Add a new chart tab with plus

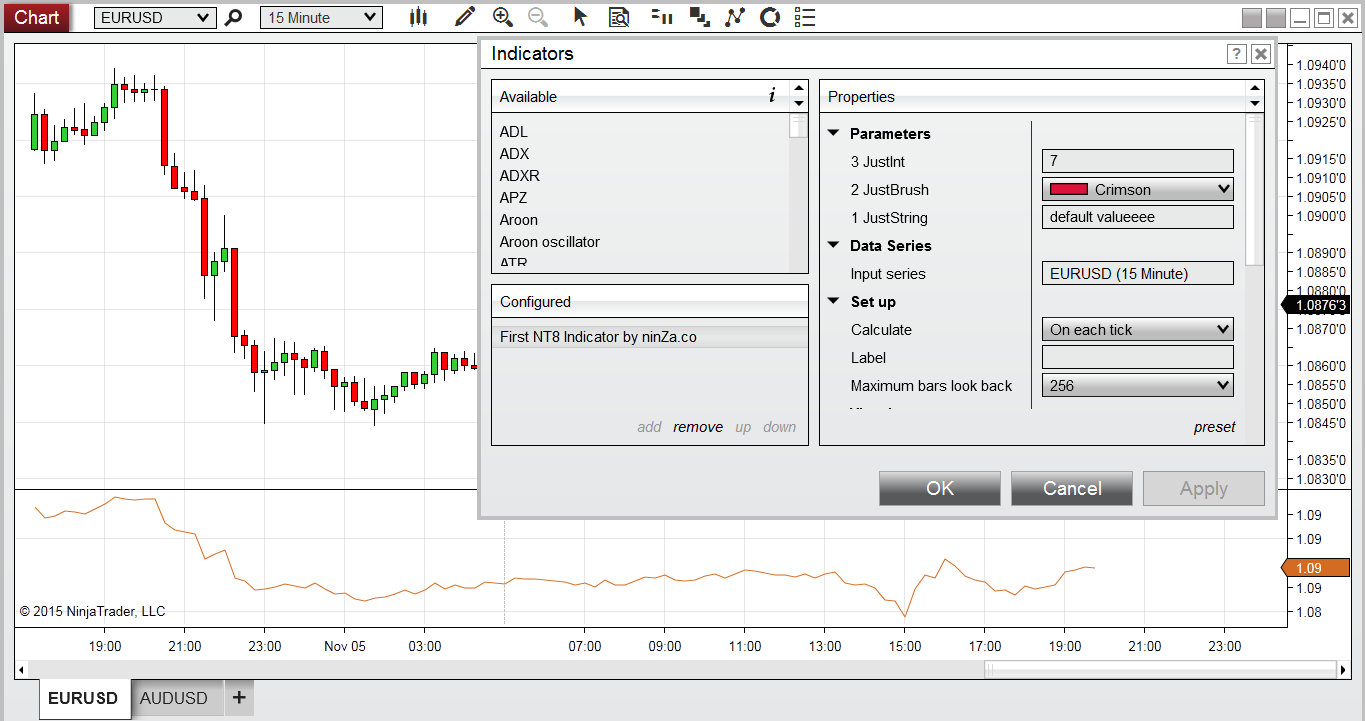(239, 698)
